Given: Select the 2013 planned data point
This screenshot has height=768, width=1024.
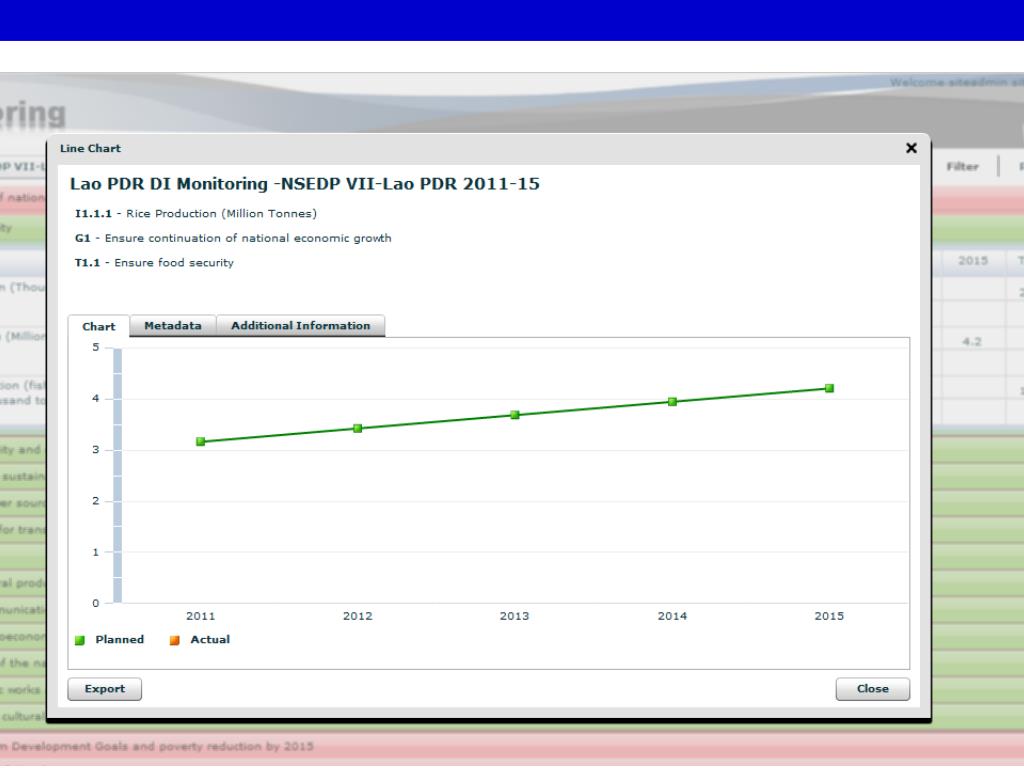Looking at the screenshot, I should click(x=515, y=415).
